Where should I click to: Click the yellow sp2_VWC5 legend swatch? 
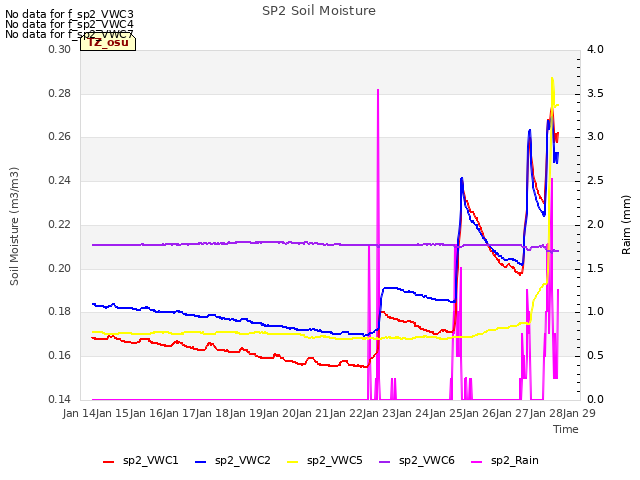[293, 462]
